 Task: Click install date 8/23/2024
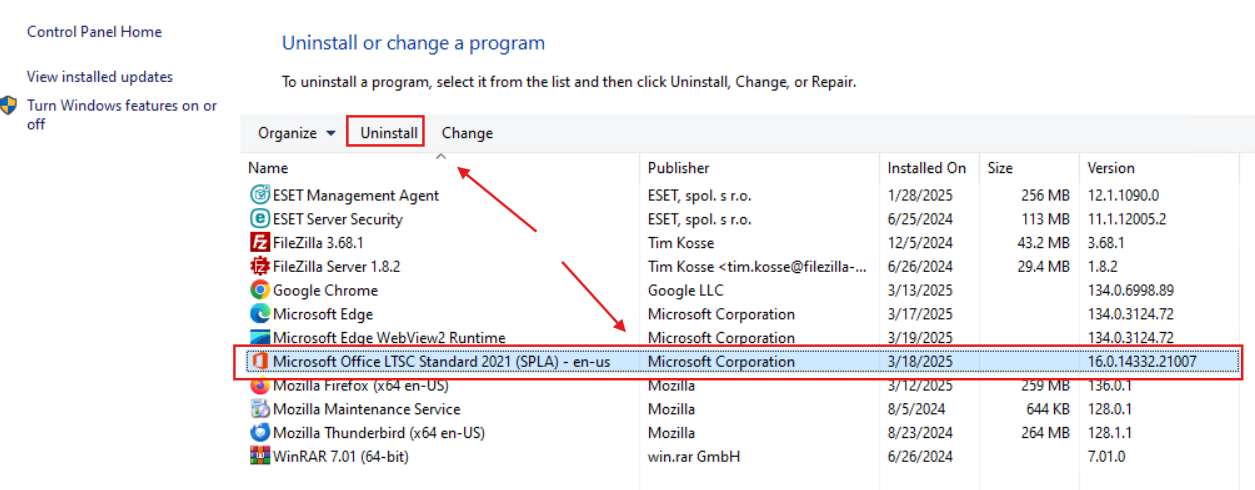click(x=920, y=433)
